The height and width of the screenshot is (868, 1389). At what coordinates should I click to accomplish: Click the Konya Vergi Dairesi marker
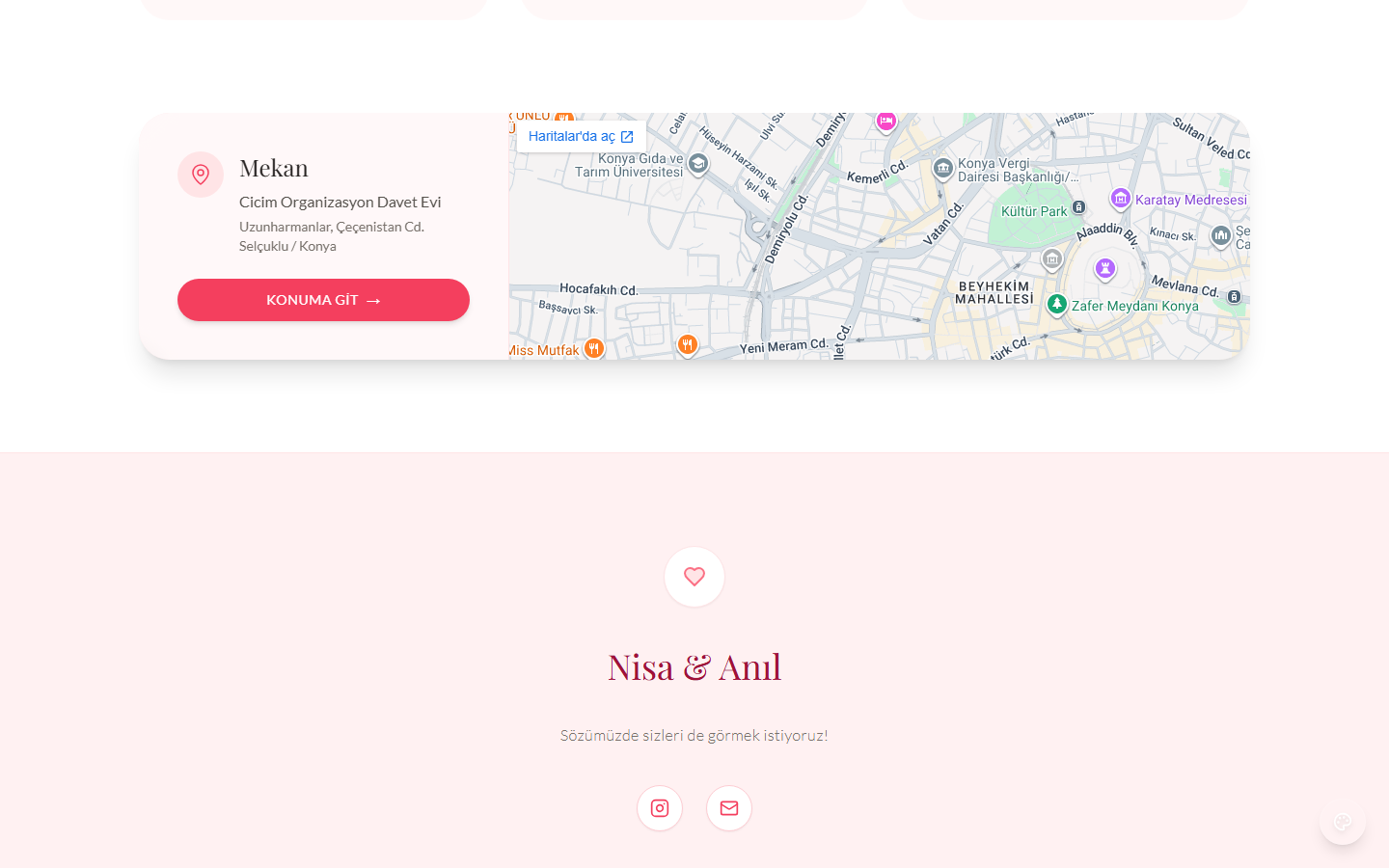point(943,169)
